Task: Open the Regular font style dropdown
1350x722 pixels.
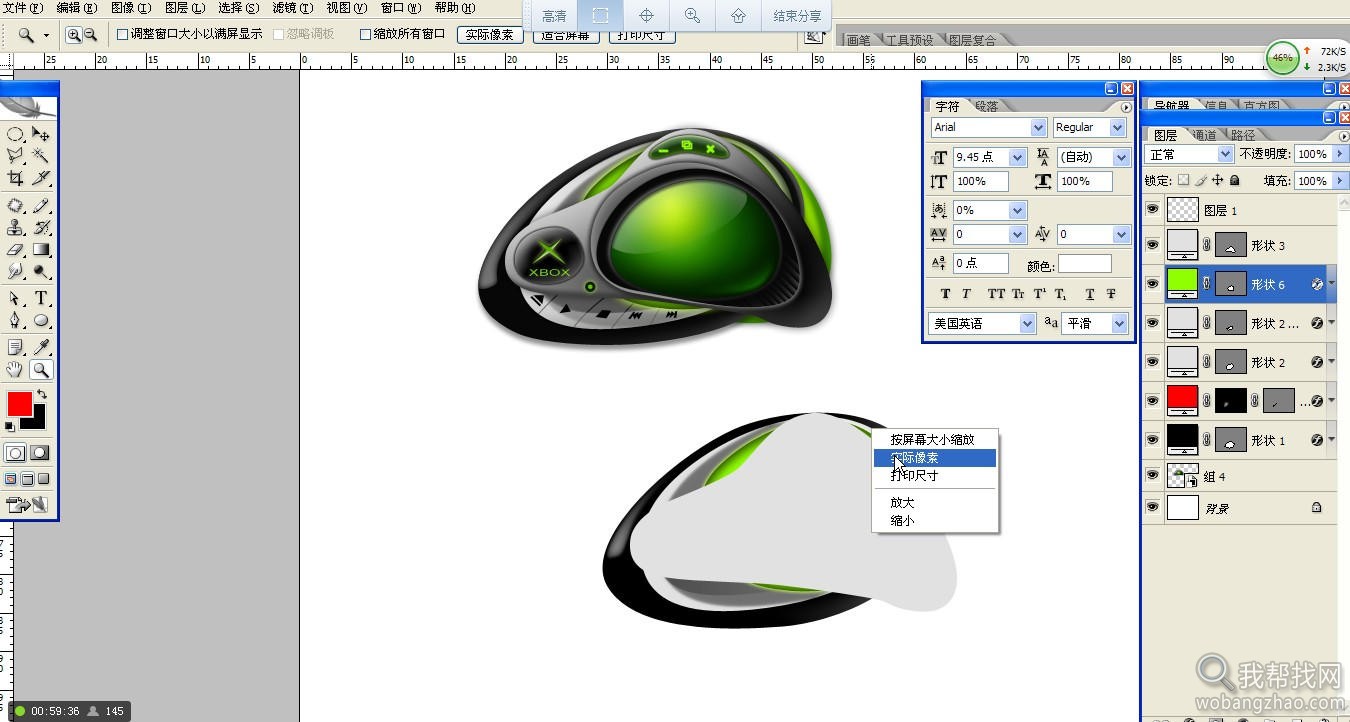Action: pyautogui.click(x=1117, y=127)
